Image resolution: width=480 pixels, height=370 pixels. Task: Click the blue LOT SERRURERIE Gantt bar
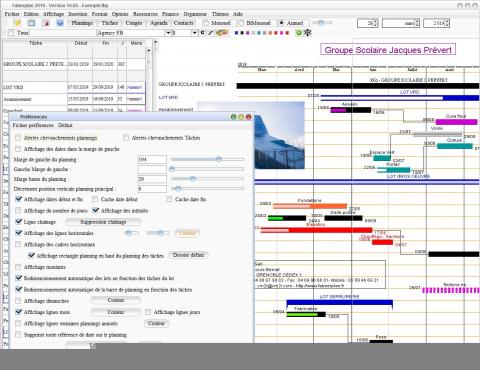[x=339, y=303]
